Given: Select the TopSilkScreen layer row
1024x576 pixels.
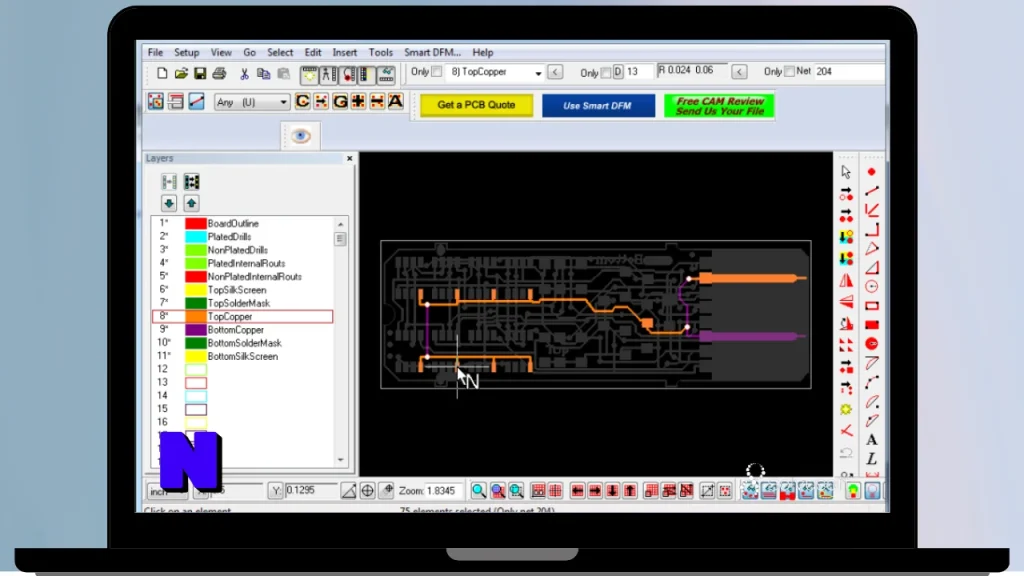Looking at the screenshot, I should [243, 290].
